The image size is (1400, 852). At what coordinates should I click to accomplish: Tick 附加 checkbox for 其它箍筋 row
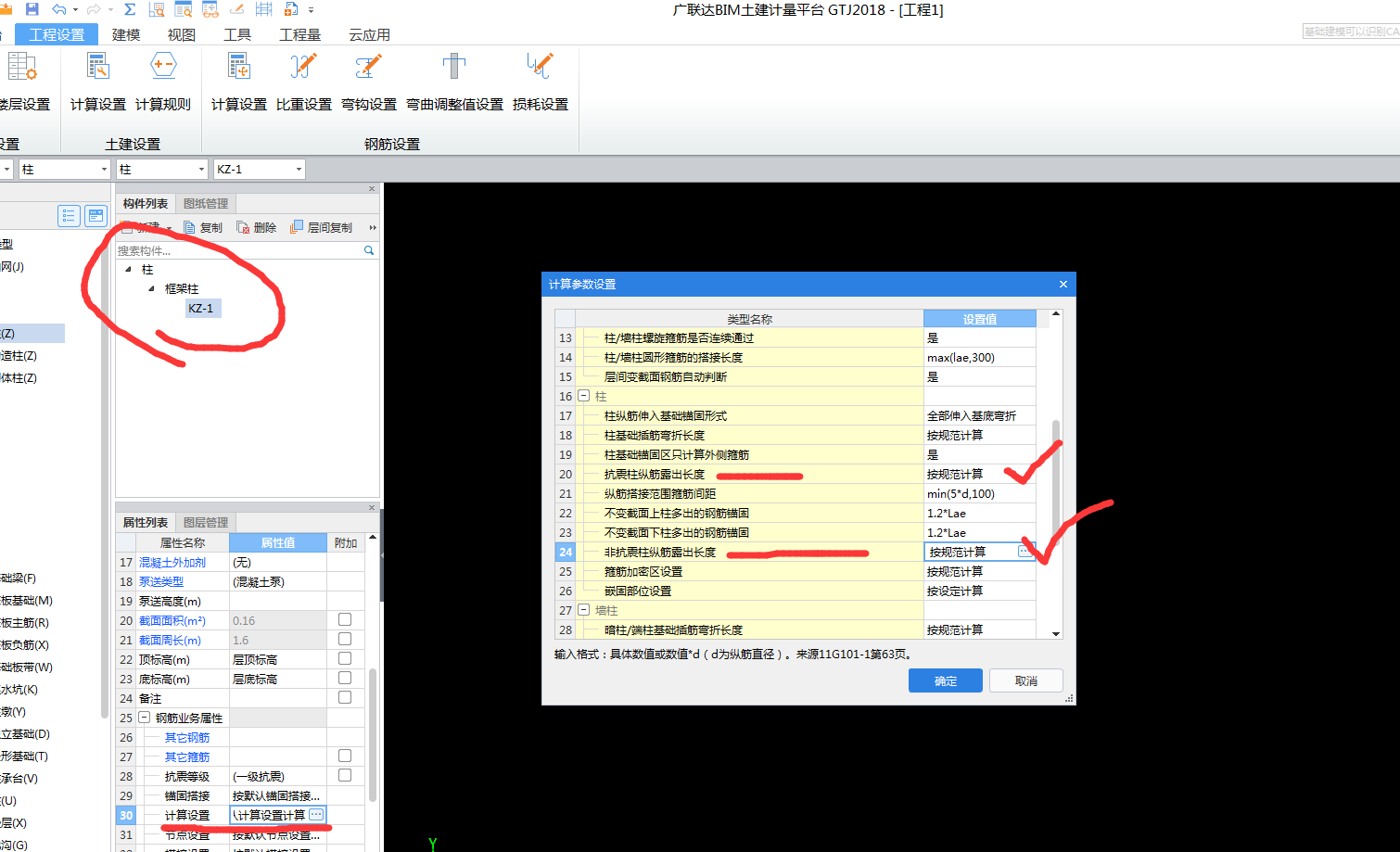[x=345, y=756]
